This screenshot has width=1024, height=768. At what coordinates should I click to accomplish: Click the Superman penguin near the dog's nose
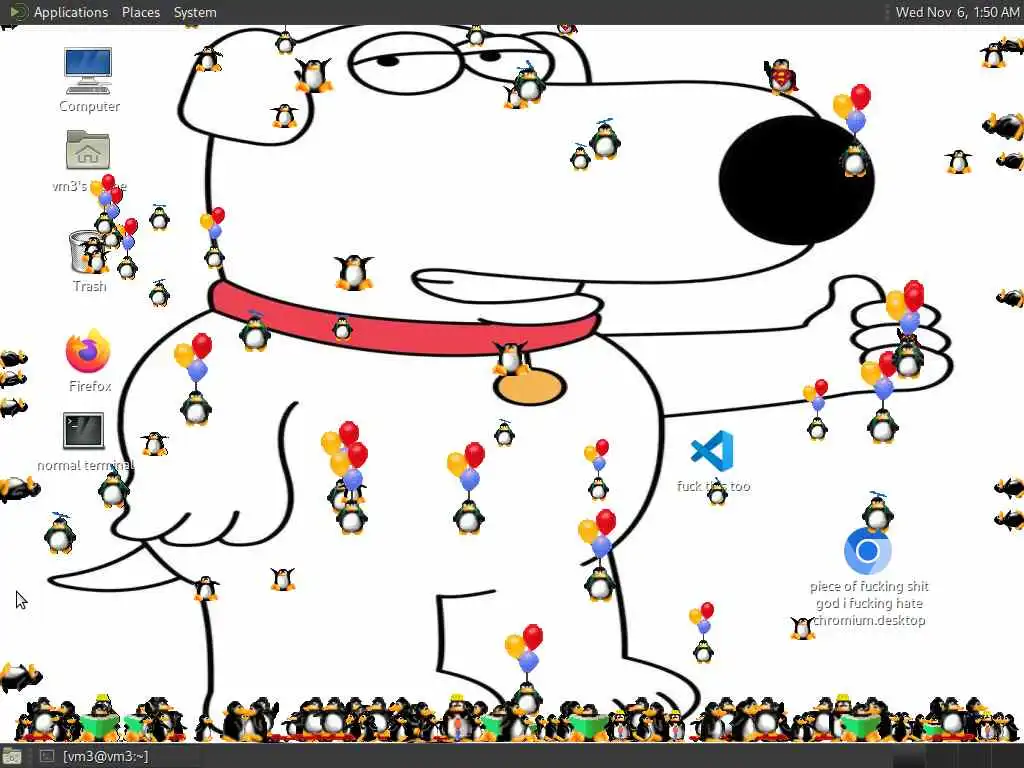(x=781, y=75)
